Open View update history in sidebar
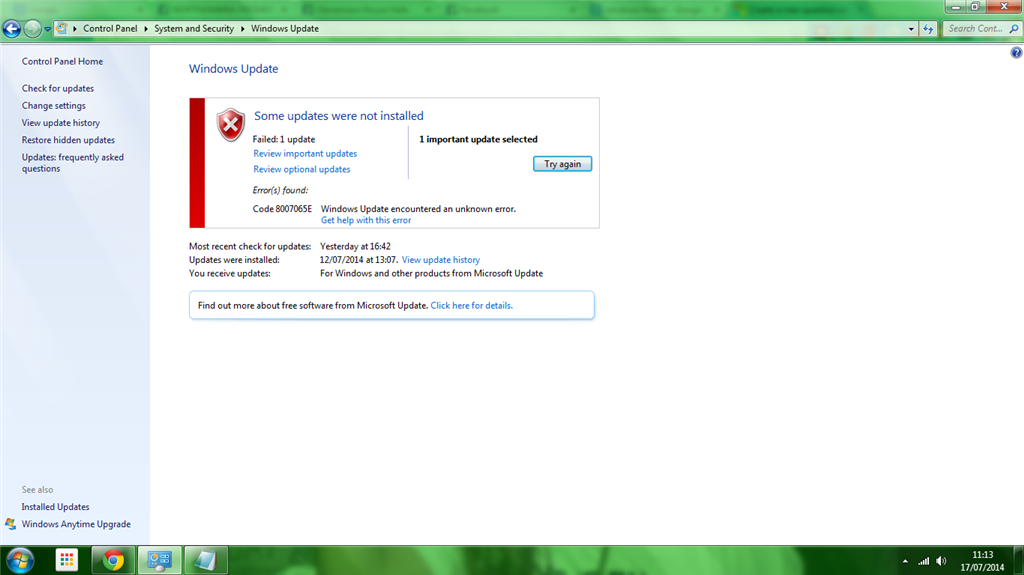 [x=61, y=123]
